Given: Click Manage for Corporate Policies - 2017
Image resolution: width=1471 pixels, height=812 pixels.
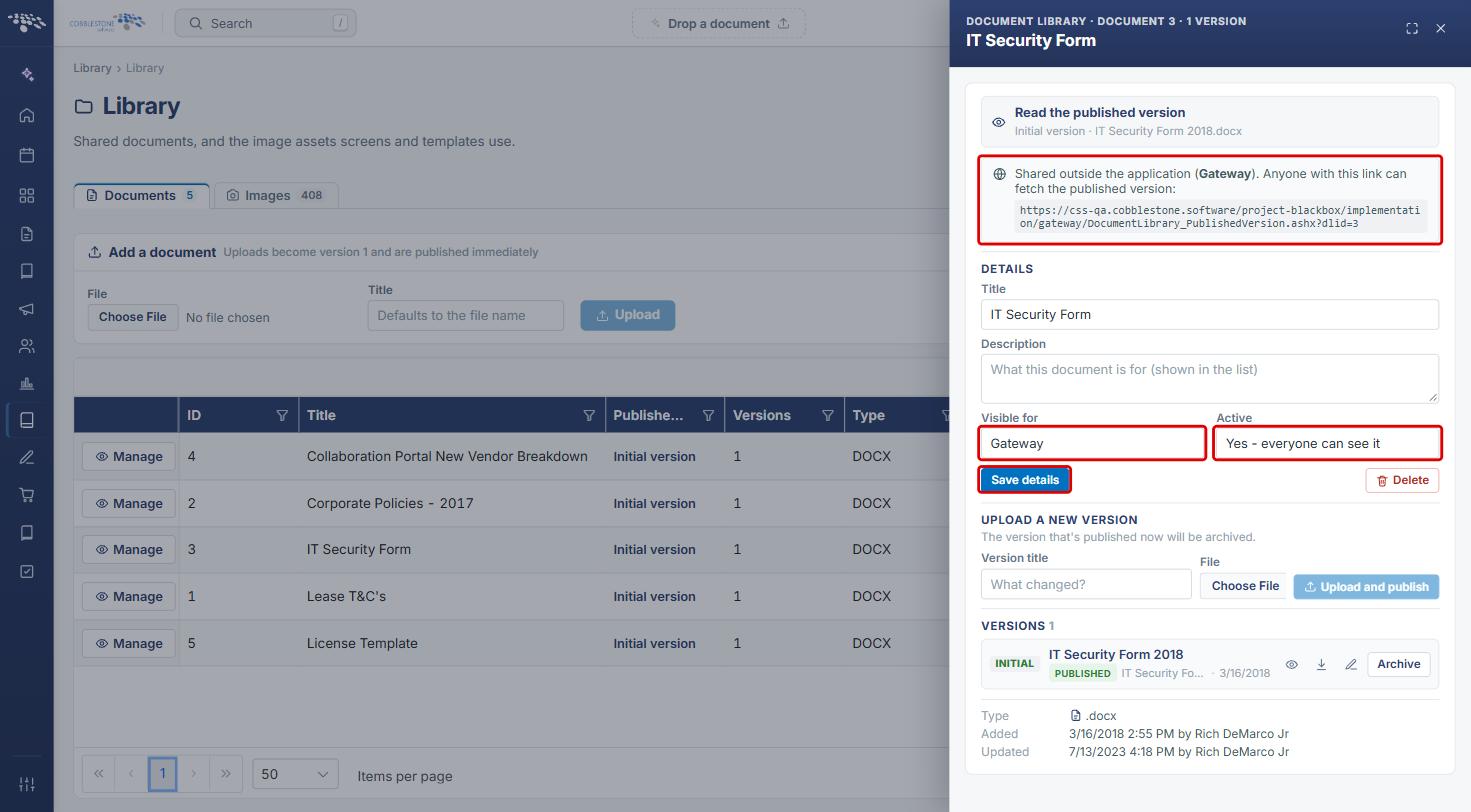Looking at the screenshot, I should click(129, 503).
